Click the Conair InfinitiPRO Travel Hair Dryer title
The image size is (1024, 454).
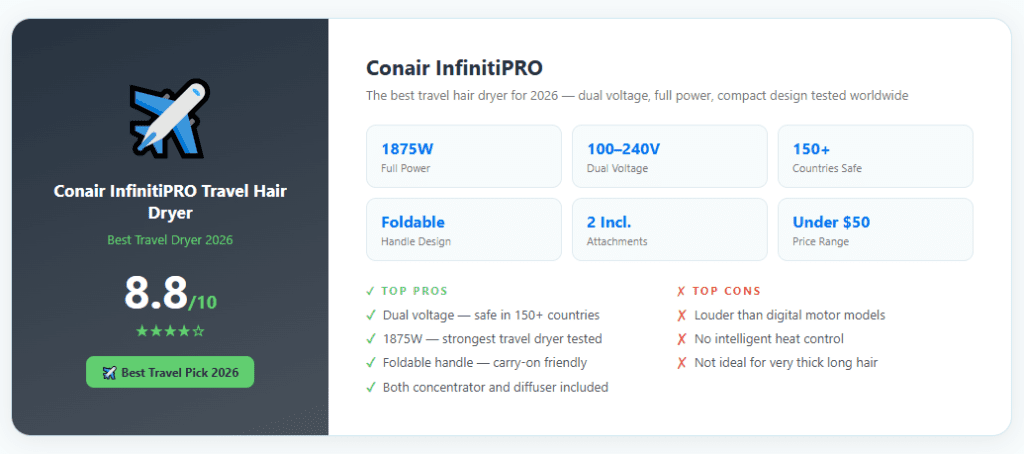pyautogui.click(x=170, y=202)
